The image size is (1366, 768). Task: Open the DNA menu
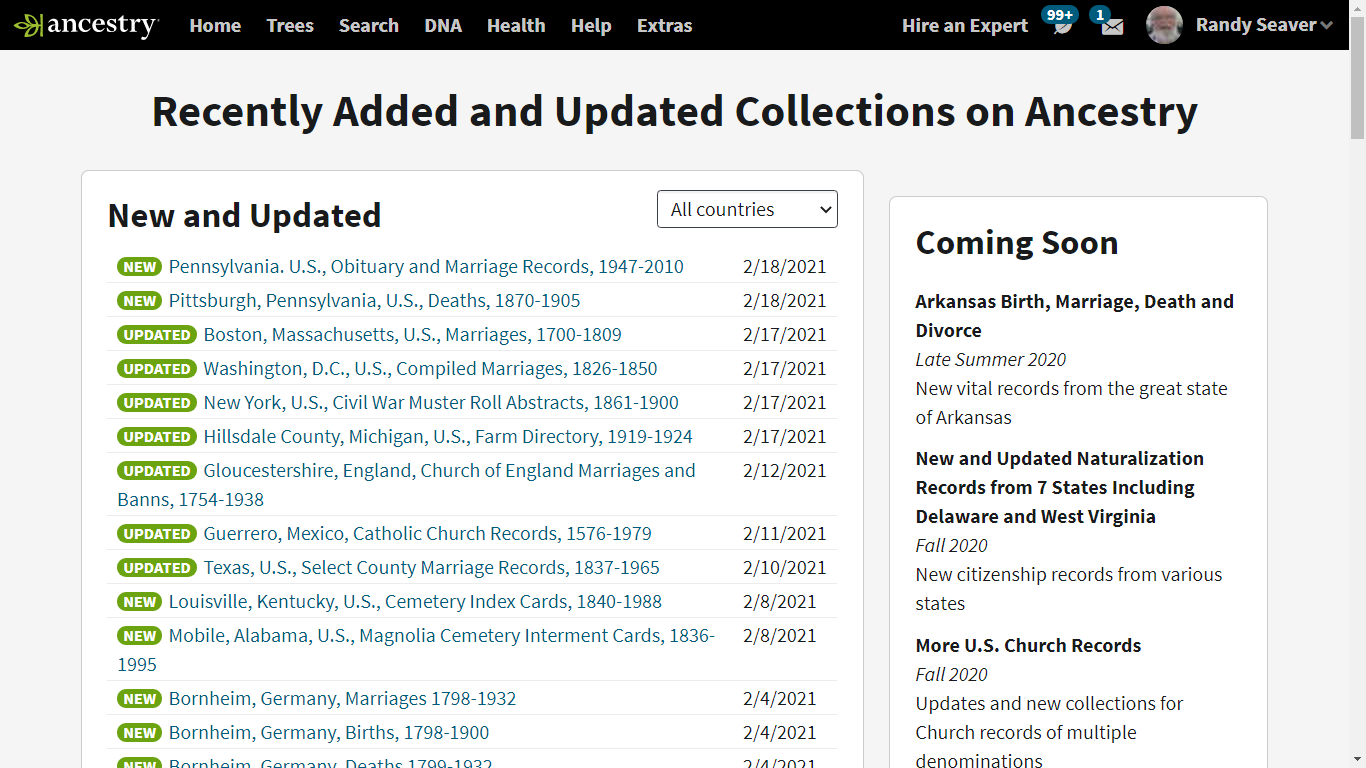[443, 26]
